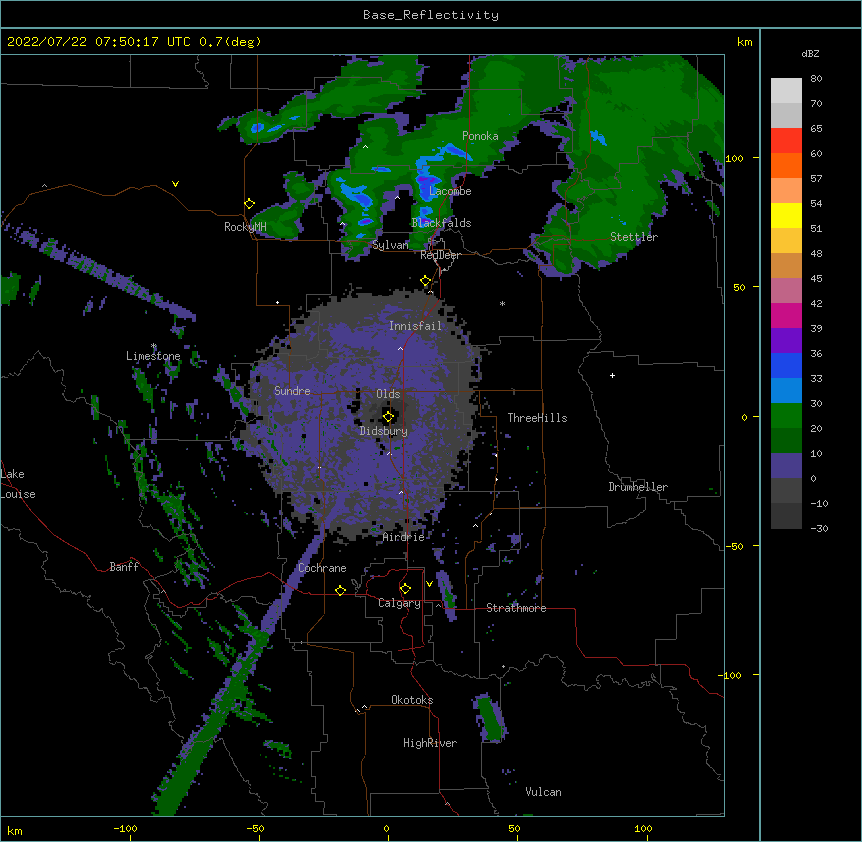This screenshot has height=842, width=862.
Task: Select the ThreeHills label
Action: pyautogui.click(x=537, y=418)
